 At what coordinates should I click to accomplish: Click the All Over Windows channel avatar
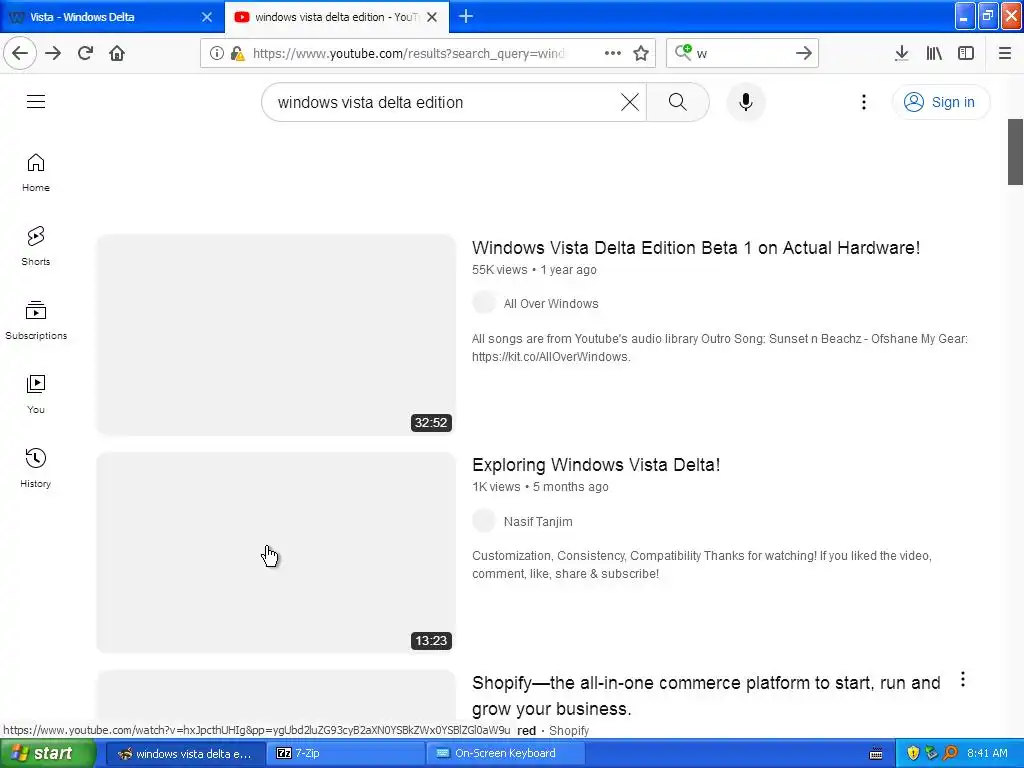click(484, 302)
